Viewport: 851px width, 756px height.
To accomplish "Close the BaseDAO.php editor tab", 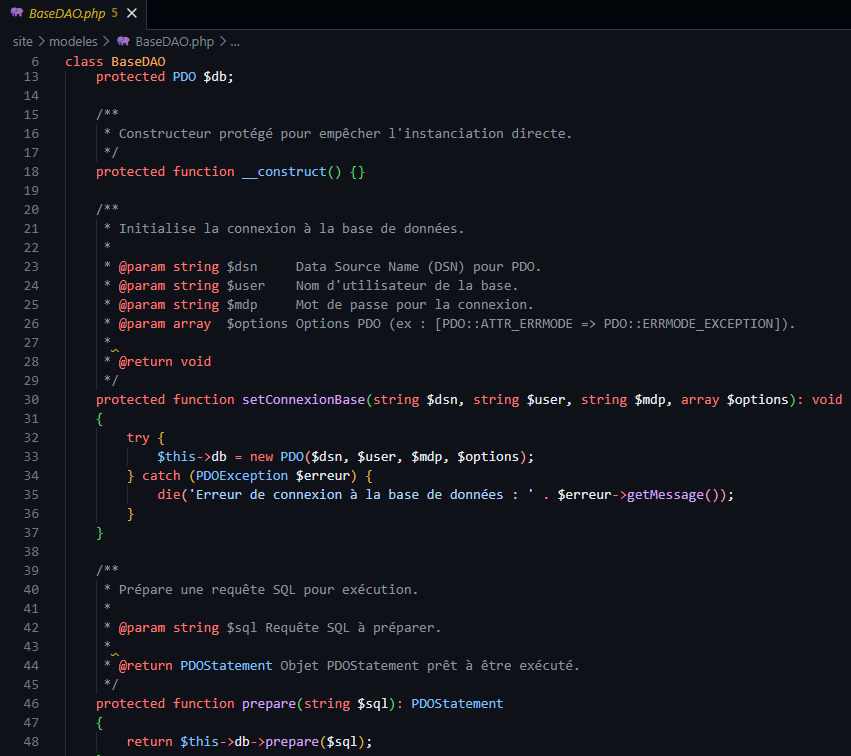I will pos(132,14).
